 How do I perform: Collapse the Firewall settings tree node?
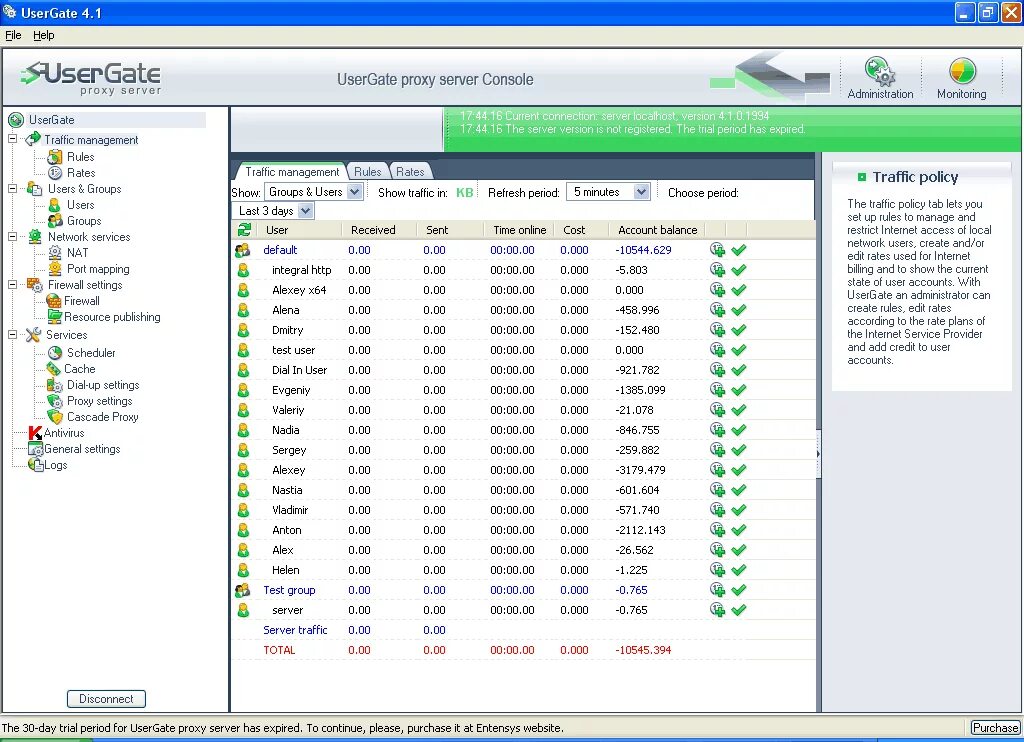pos(12,285)
